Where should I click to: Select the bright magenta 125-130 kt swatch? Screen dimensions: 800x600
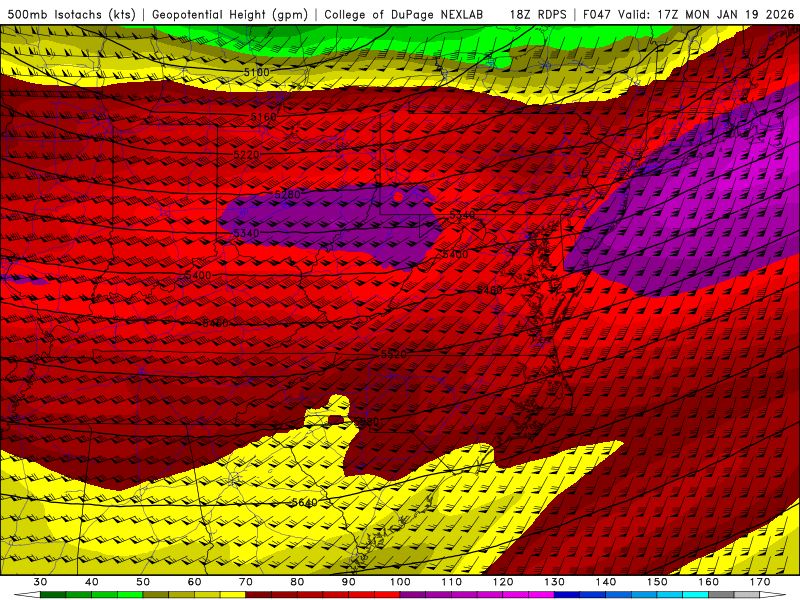(541, 595)
